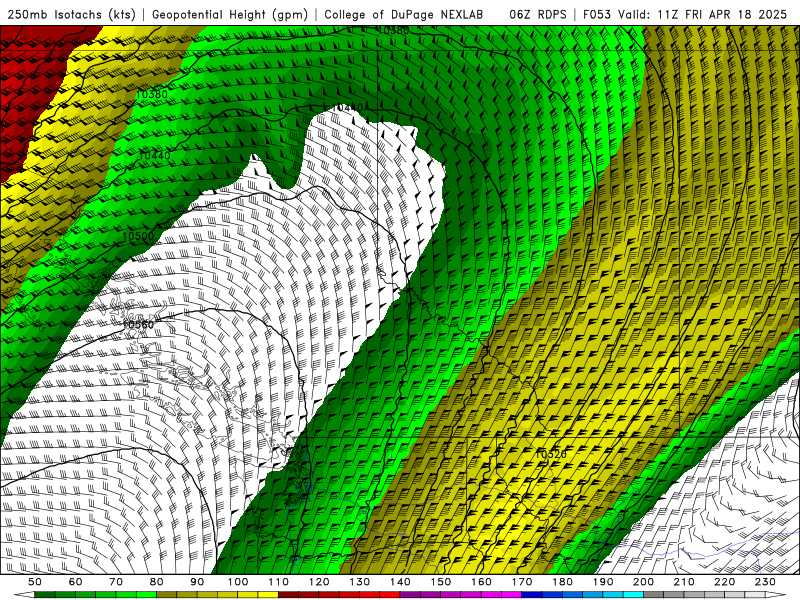Click the 180 value on the colorbar scale
This screenshot has width=800, height=600.
pyautogui.click(x=562, y=582)
